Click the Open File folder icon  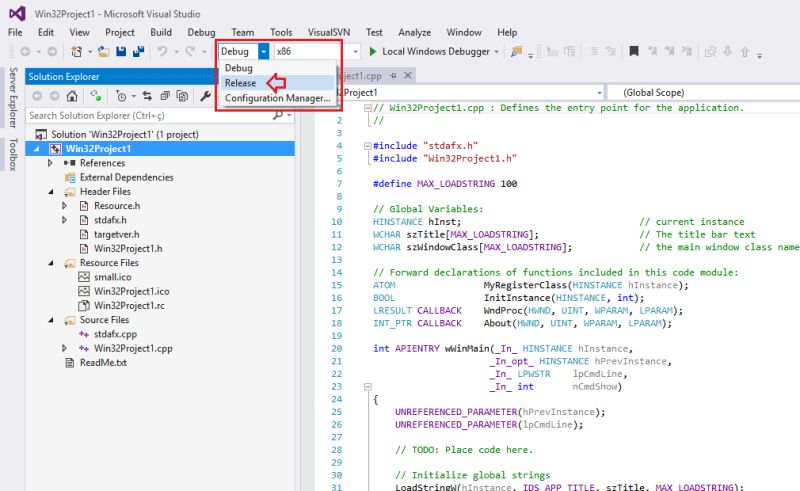104,52
